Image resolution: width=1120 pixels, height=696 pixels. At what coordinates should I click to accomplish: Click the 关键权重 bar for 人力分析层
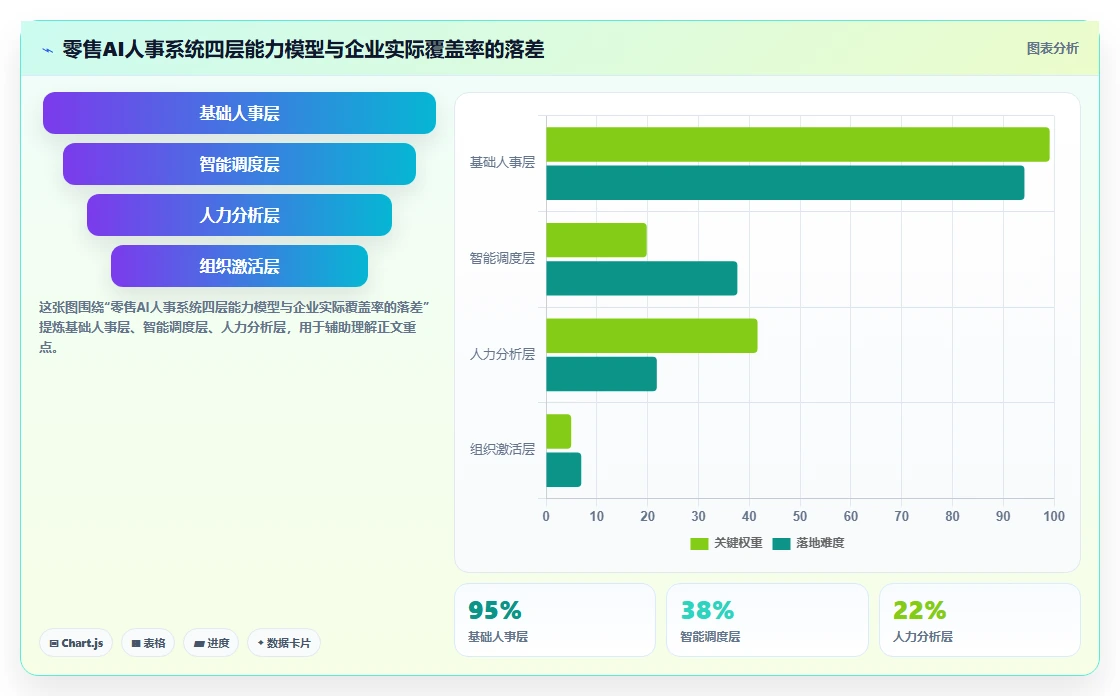pyautogui.click(x=651, y=336)
